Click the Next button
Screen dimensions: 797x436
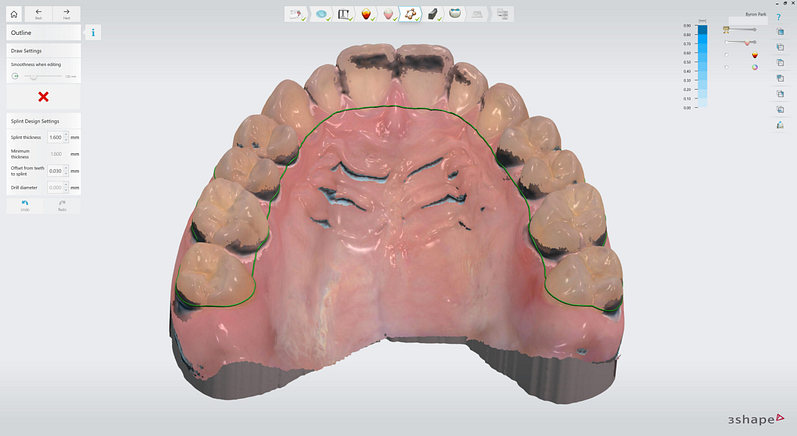66,15
